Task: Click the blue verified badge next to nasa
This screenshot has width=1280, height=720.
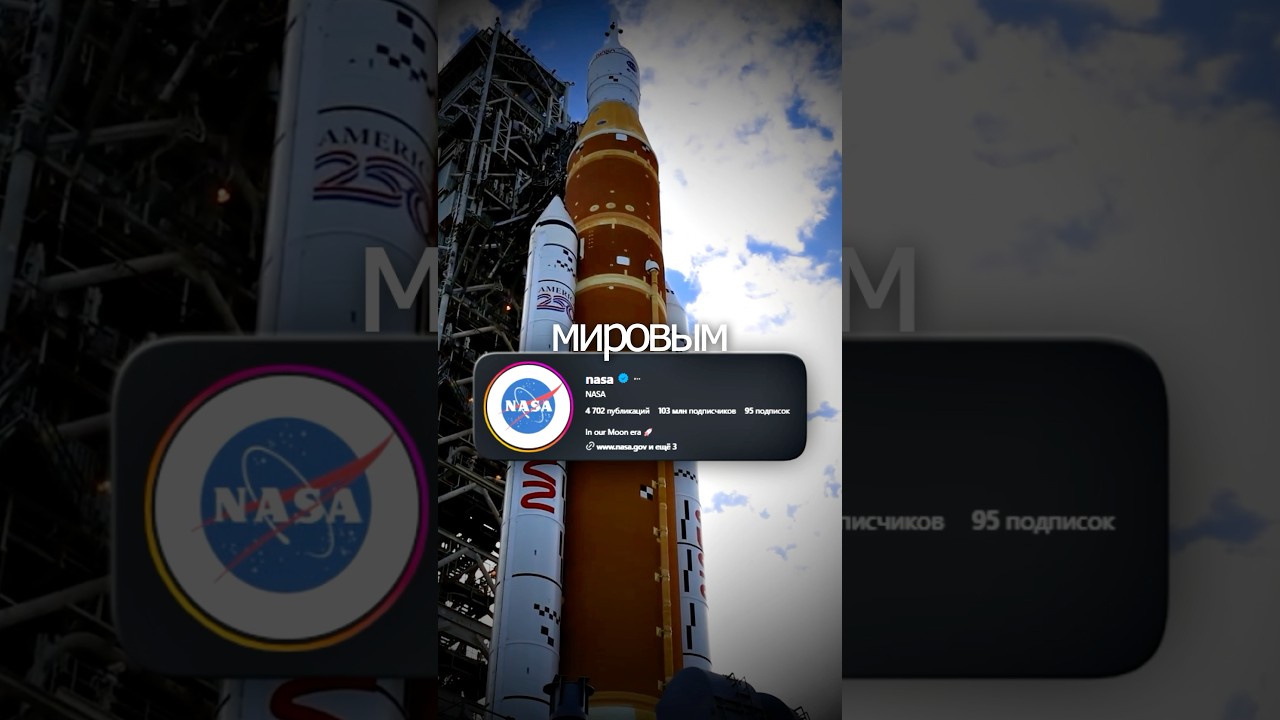Action: pos(623,378)
